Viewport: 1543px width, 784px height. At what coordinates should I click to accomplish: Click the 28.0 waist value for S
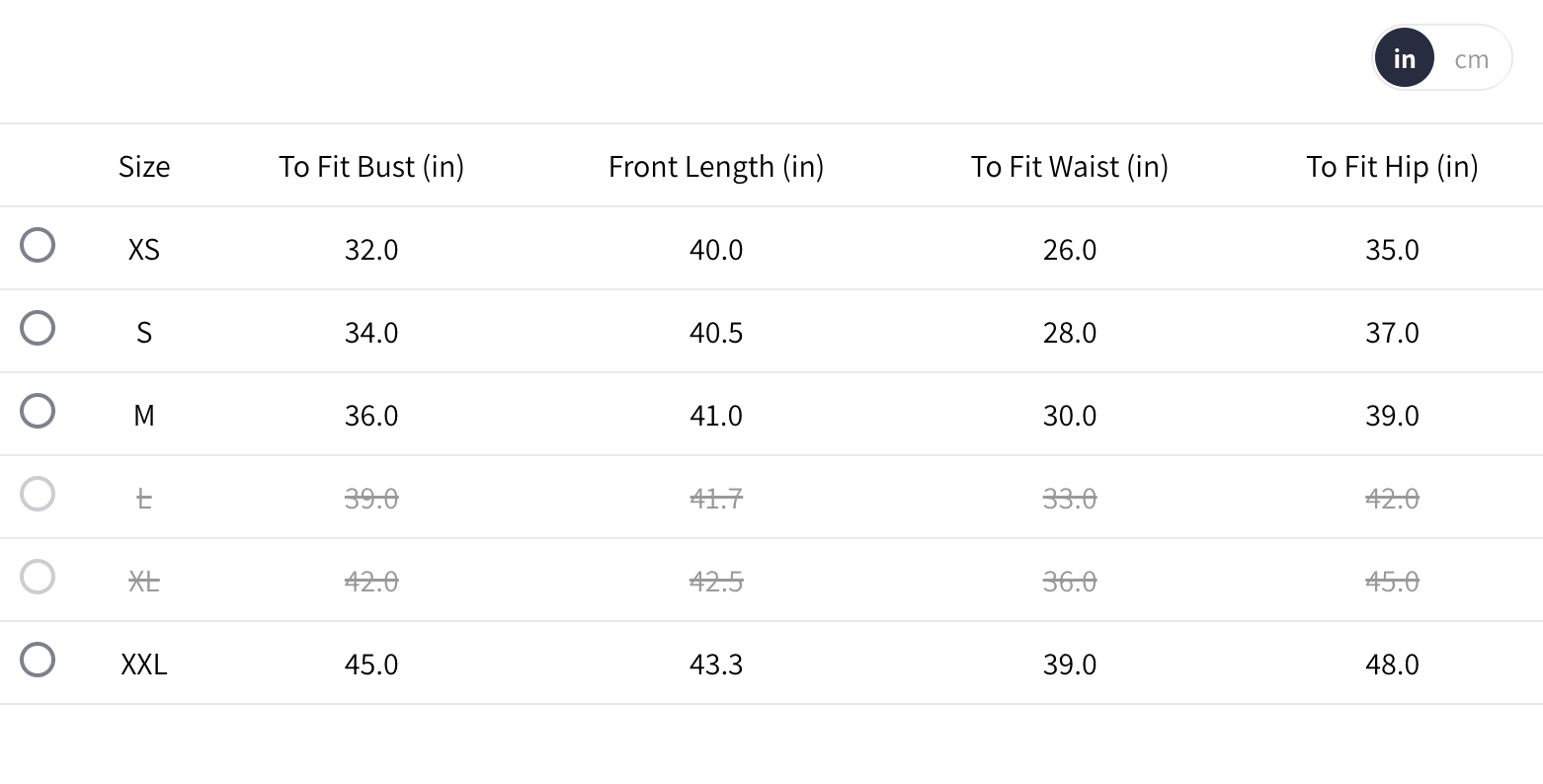pos(1070,333)
